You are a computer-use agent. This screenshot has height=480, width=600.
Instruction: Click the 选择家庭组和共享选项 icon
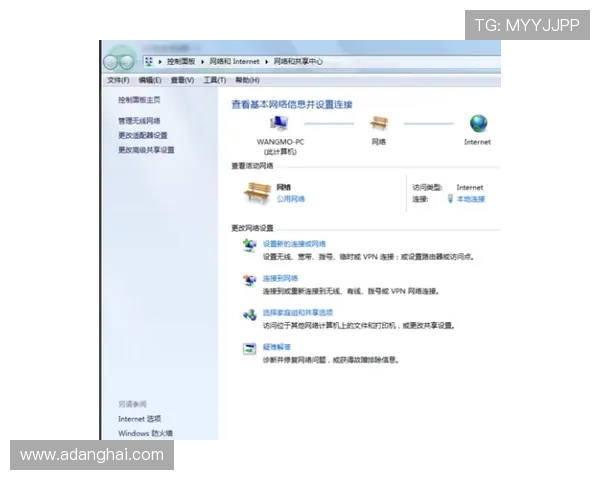pos(249,315)
